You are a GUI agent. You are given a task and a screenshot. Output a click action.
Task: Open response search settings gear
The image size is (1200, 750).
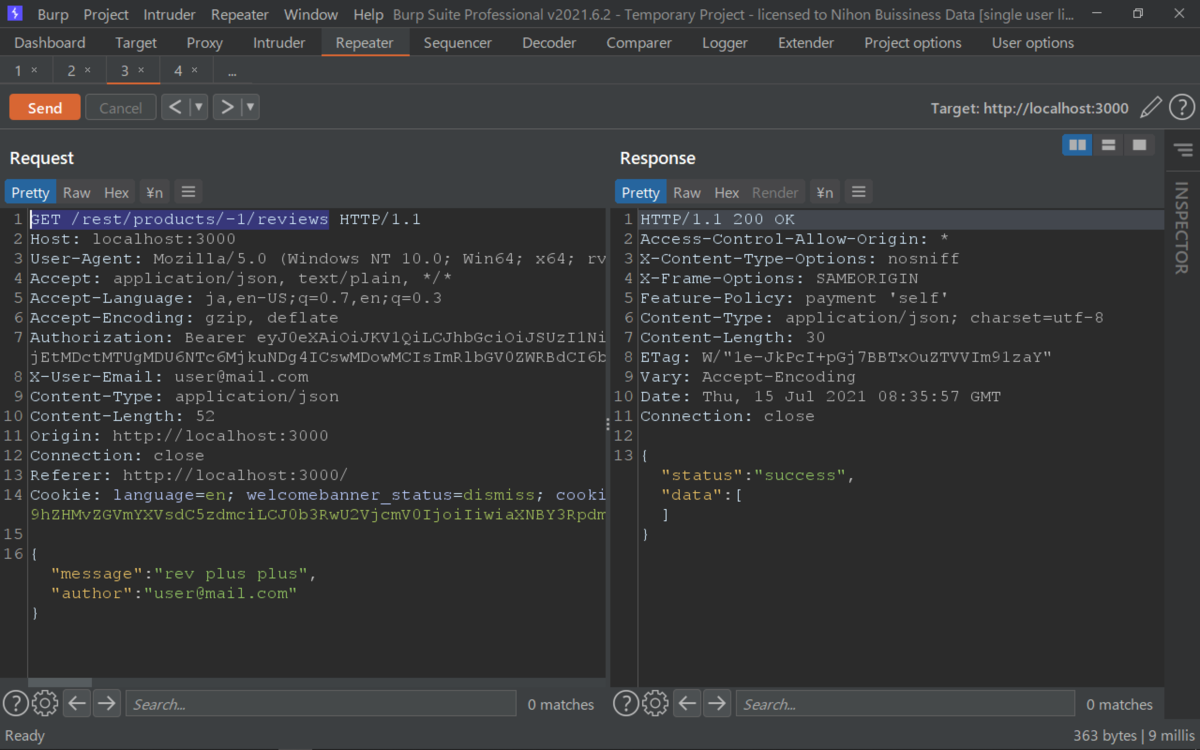click(655, 703)
